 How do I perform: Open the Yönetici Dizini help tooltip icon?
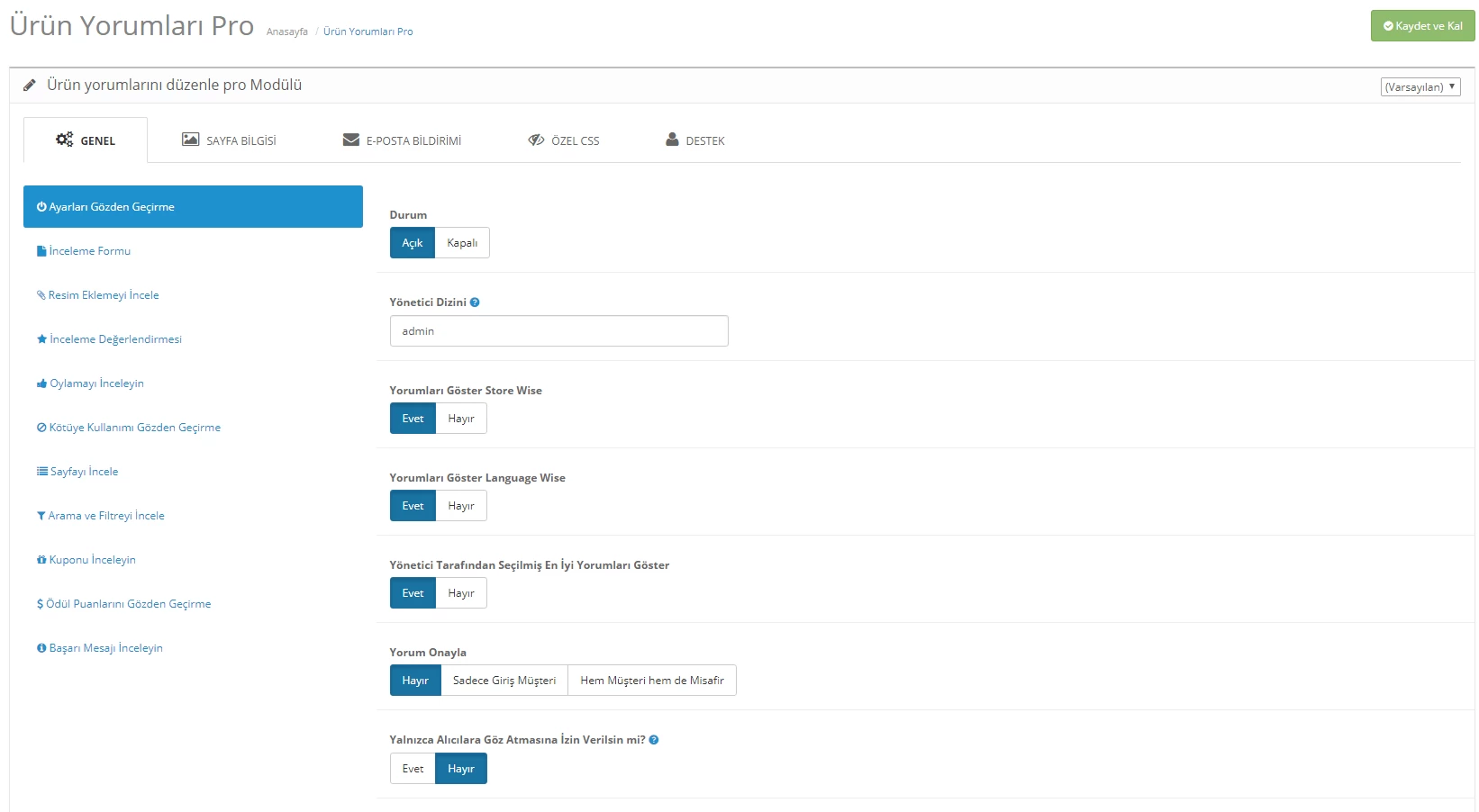(x=475, y=302)
